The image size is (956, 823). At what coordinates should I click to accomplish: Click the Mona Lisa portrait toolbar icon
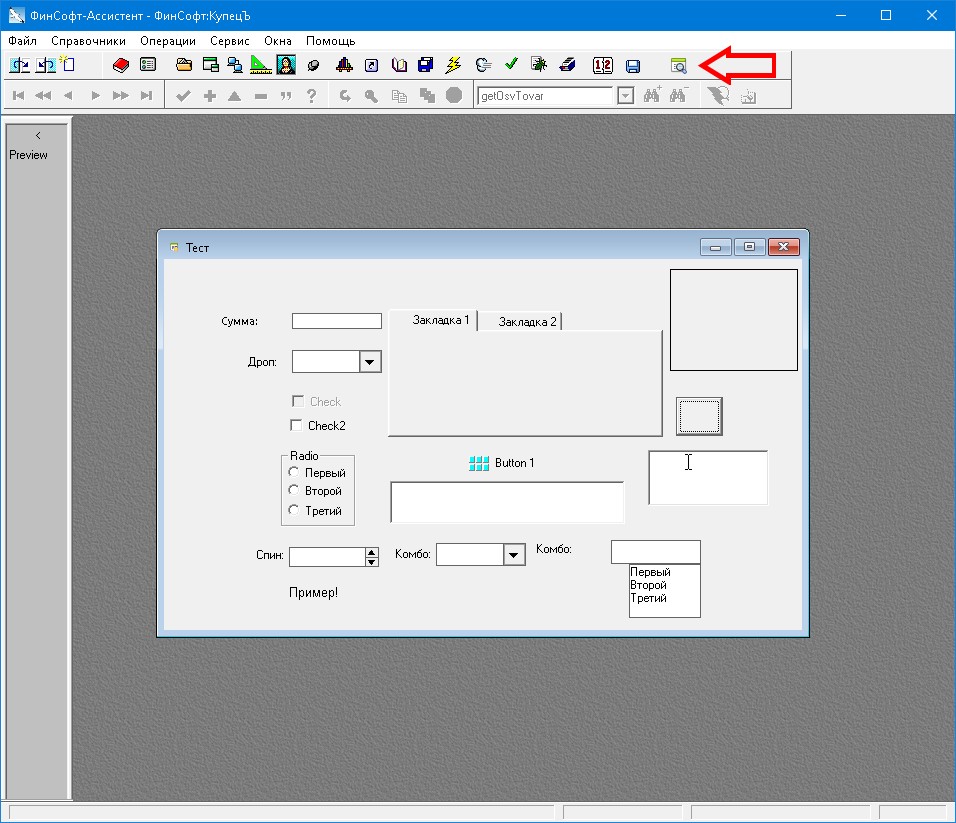coord(286,65)
